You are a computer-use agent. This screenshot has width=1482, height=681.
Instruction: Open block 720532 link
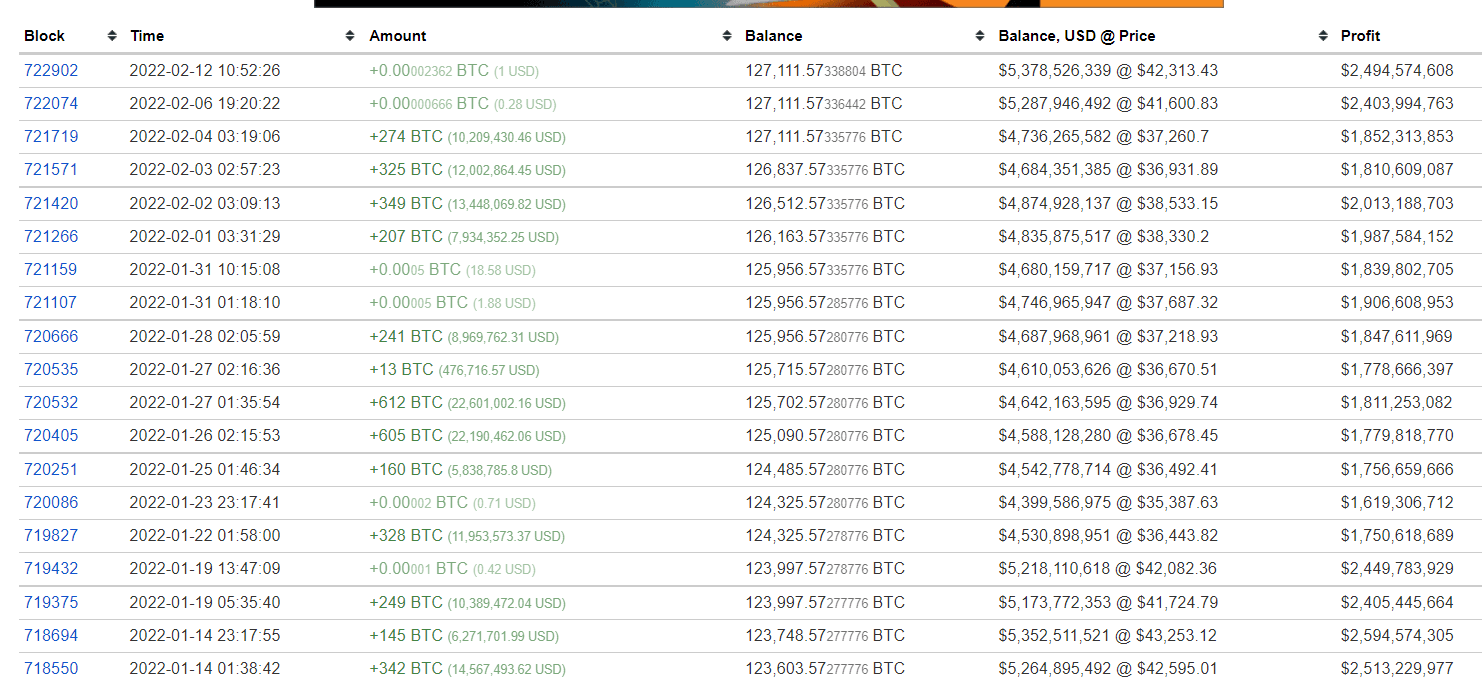pos(51,403)
